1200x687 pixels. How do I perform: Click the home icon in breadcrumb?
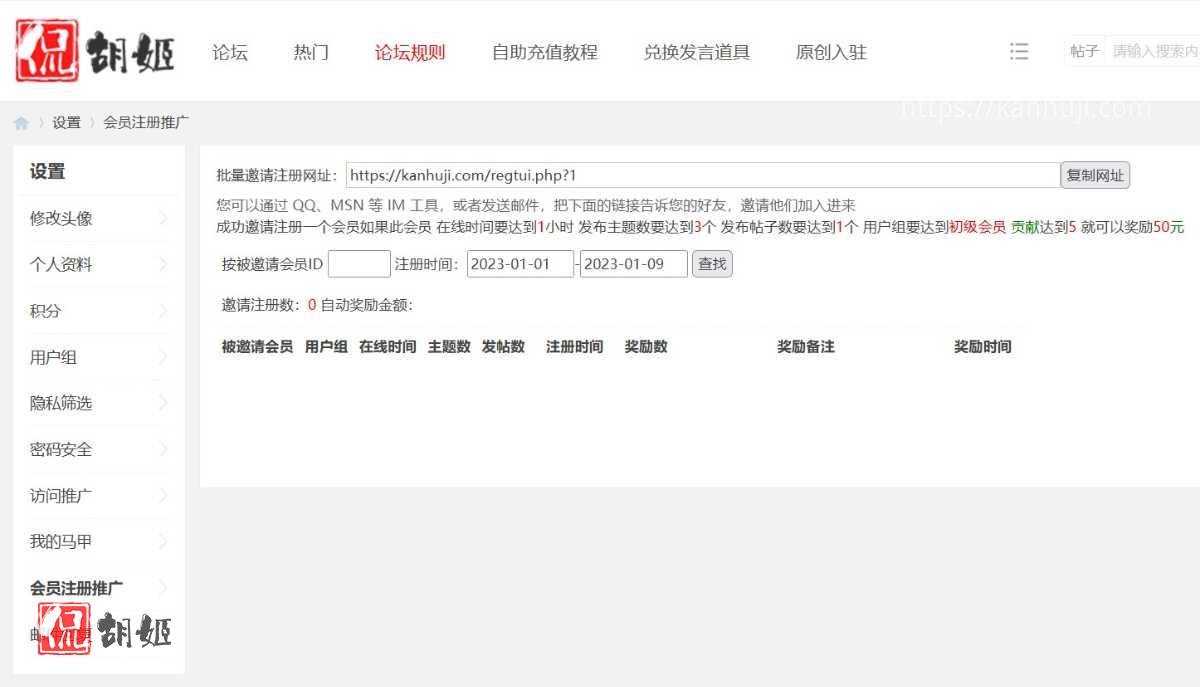tap(21, 123)
